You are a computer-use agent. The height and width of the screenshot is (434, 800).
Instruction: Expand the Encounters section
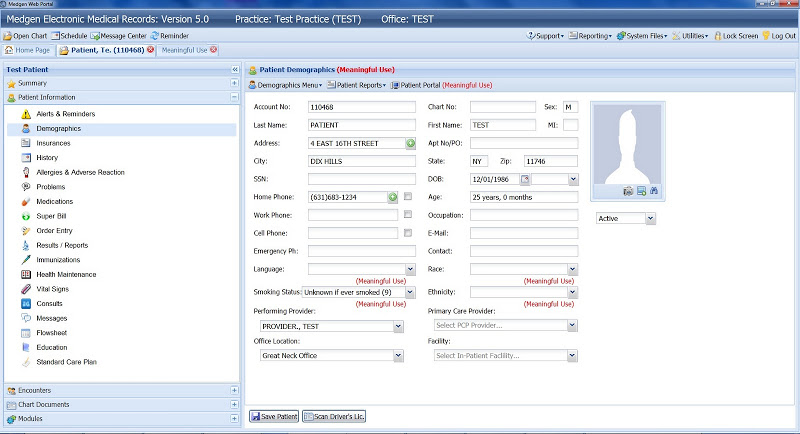click(x=234, y=391)
